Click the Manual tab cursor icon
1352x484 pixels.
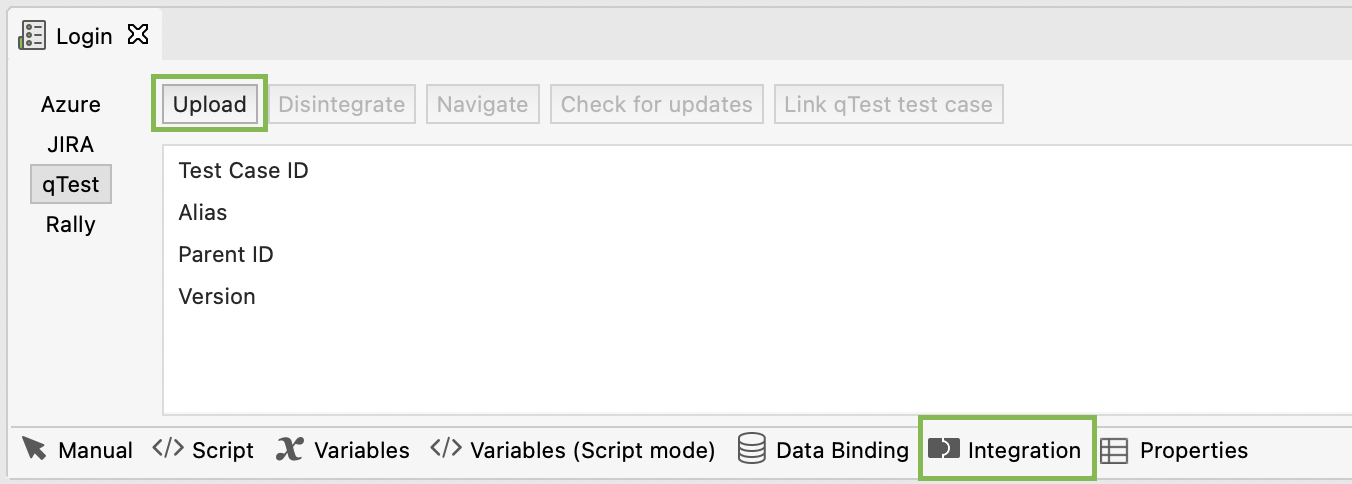pyautogui.click(x=34, y=449)
